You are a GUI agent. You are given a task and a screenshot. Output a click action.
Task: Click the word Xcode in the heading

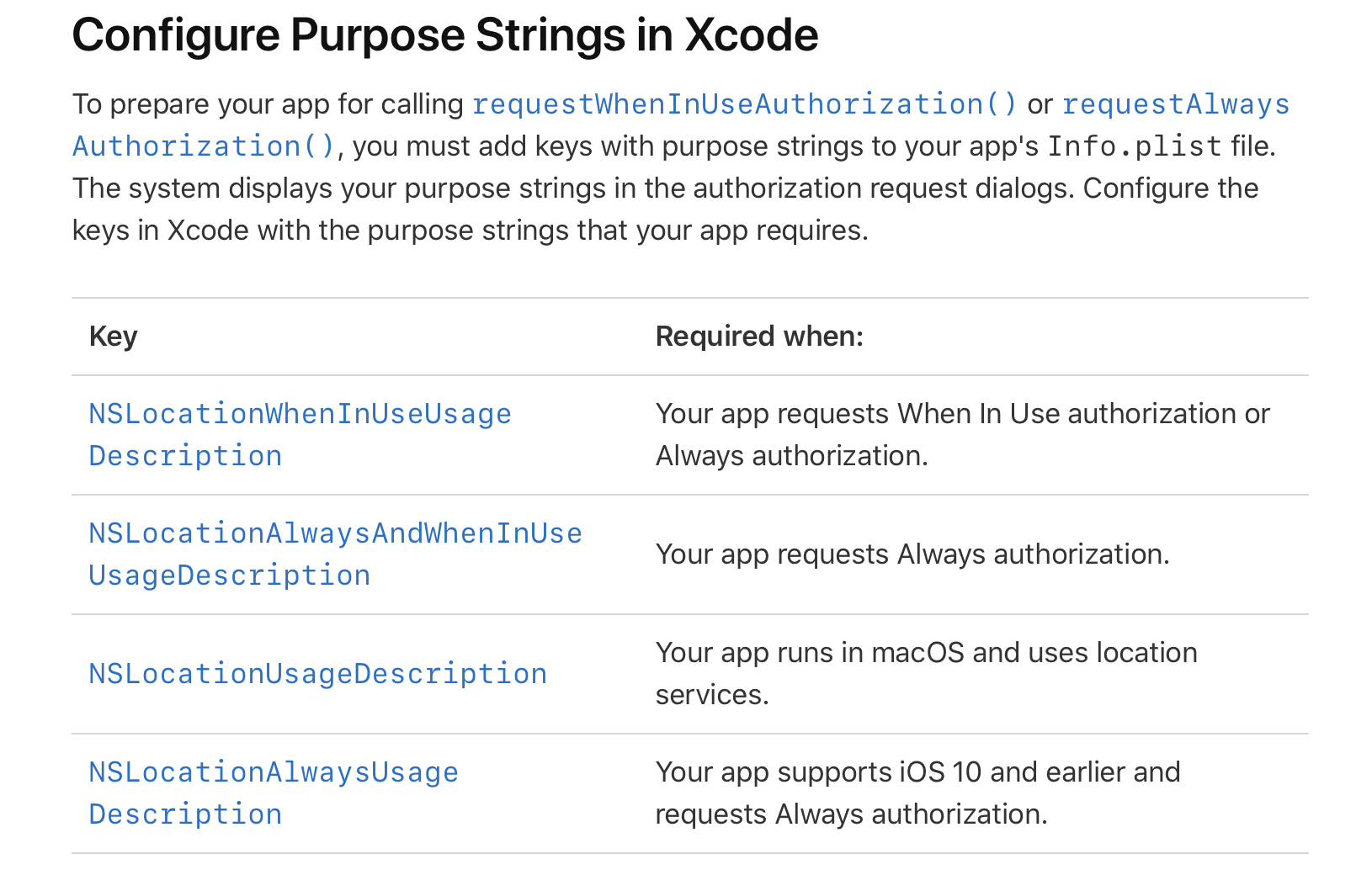pyautogui.click(x=751, y=35)
